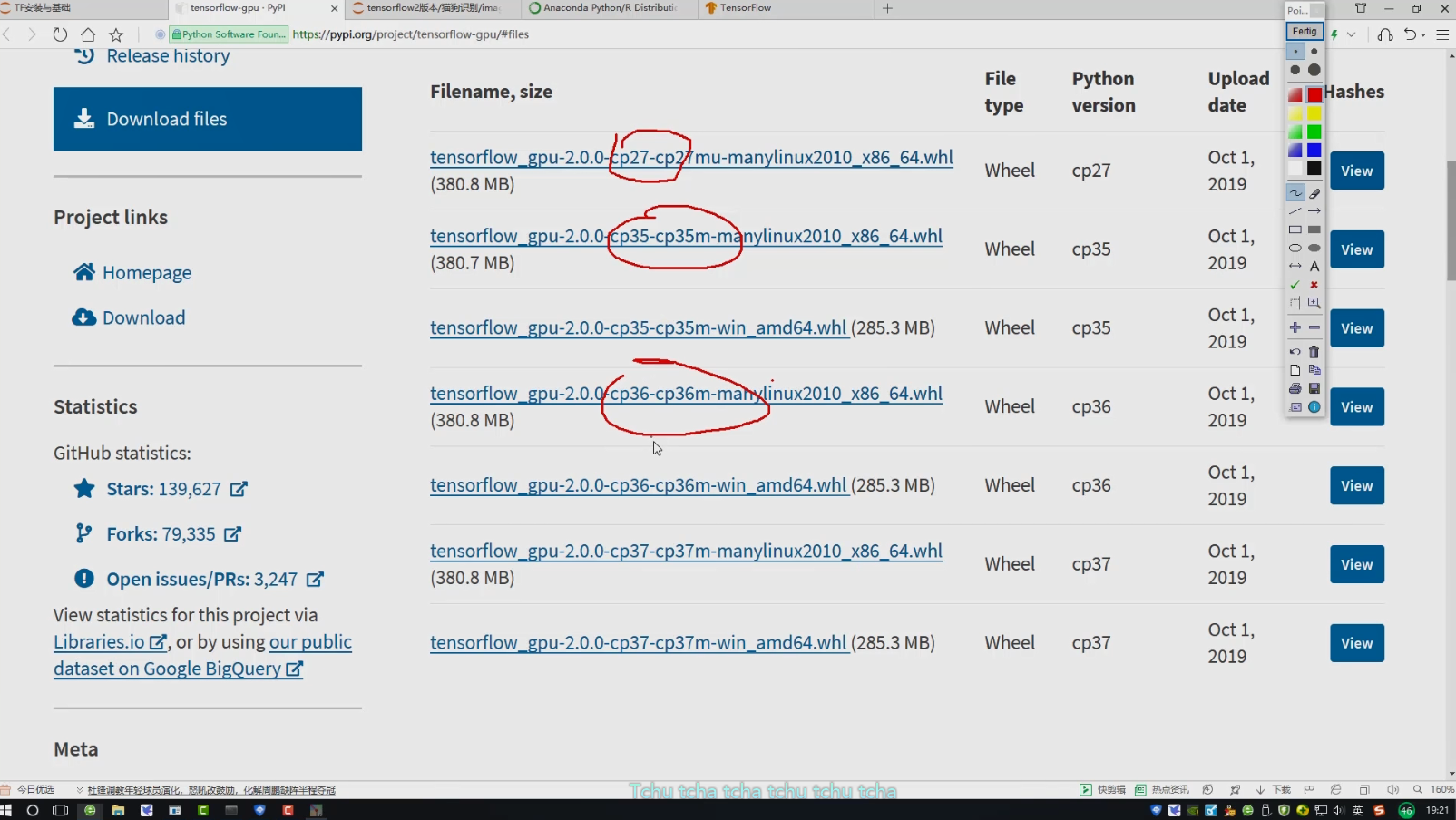The height and width of the screenshot is (820, 1456).
Task: Clear all drawings with trash icon
Action: (x=1314, y=352)
